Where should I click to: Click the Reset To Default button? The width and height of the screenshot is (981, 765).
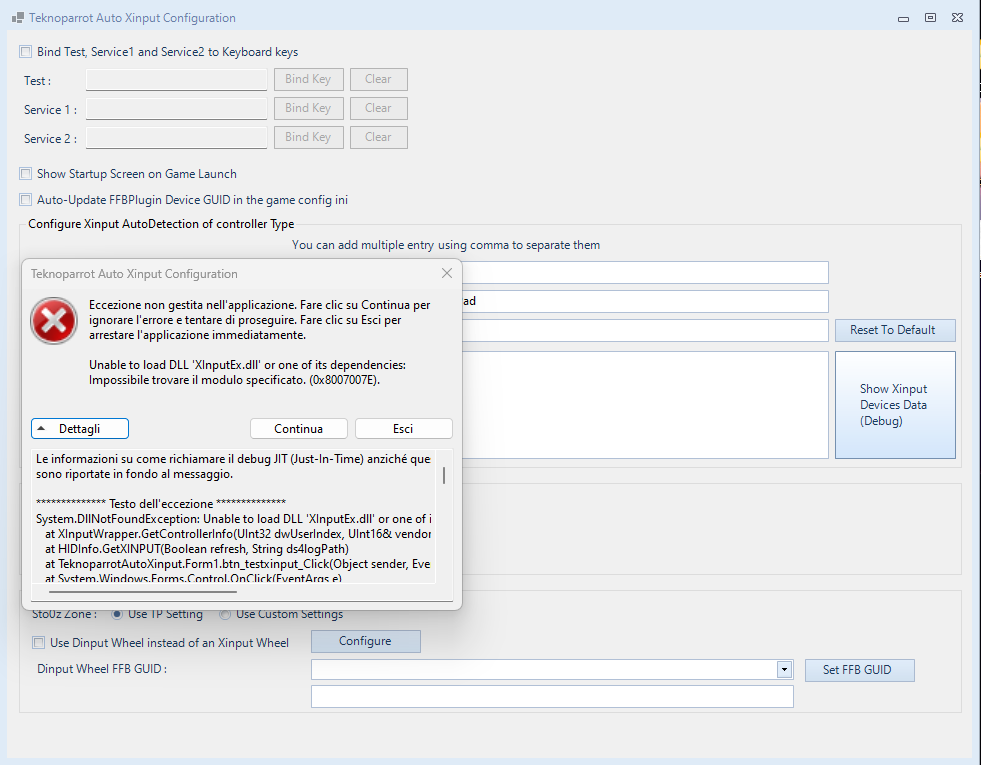pyautogui.click(x=895, y=330)
